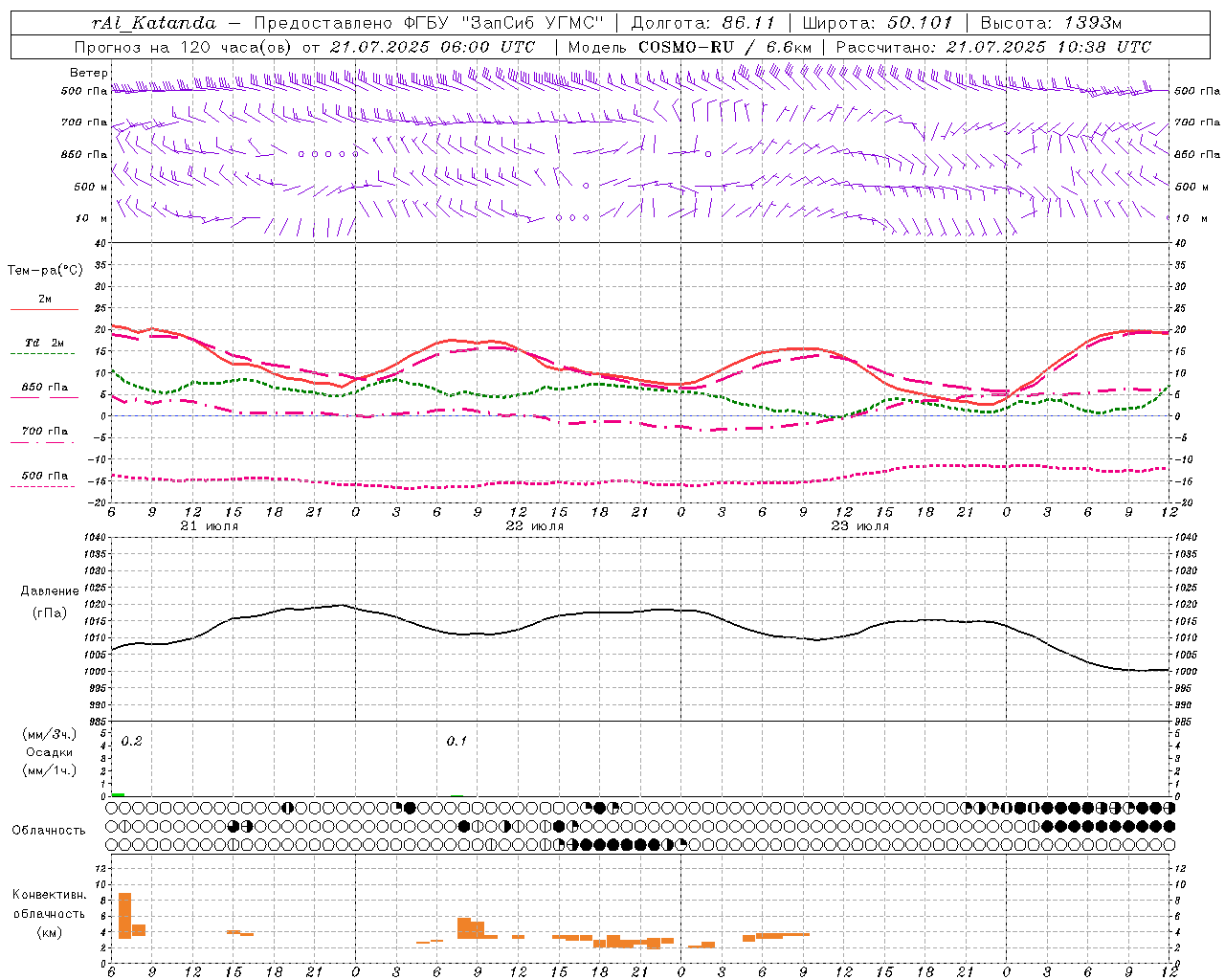The height and width of the screenshot is (980, 1225).
Task: Click the Модель COSMO-RU / 6.6км label
Action: (690, 47)
